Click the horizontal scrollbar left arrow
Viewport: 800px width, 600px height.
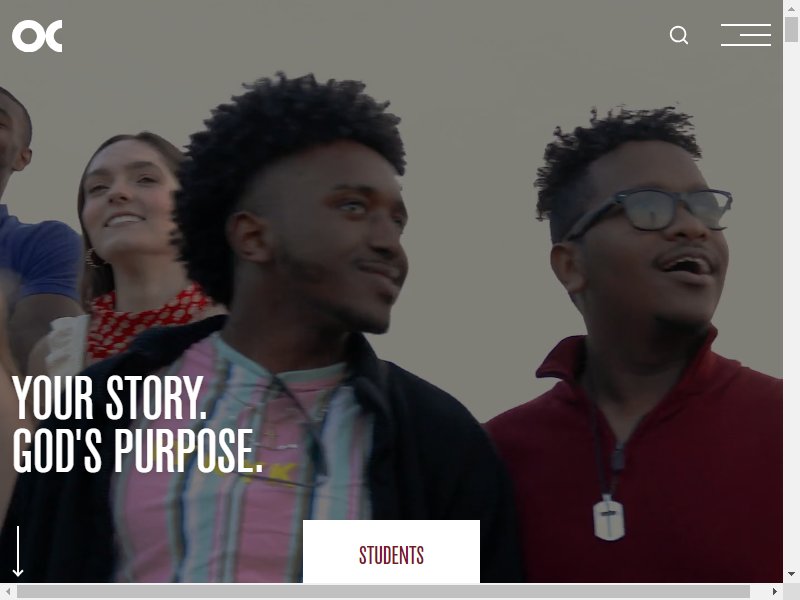pos(8,591)
